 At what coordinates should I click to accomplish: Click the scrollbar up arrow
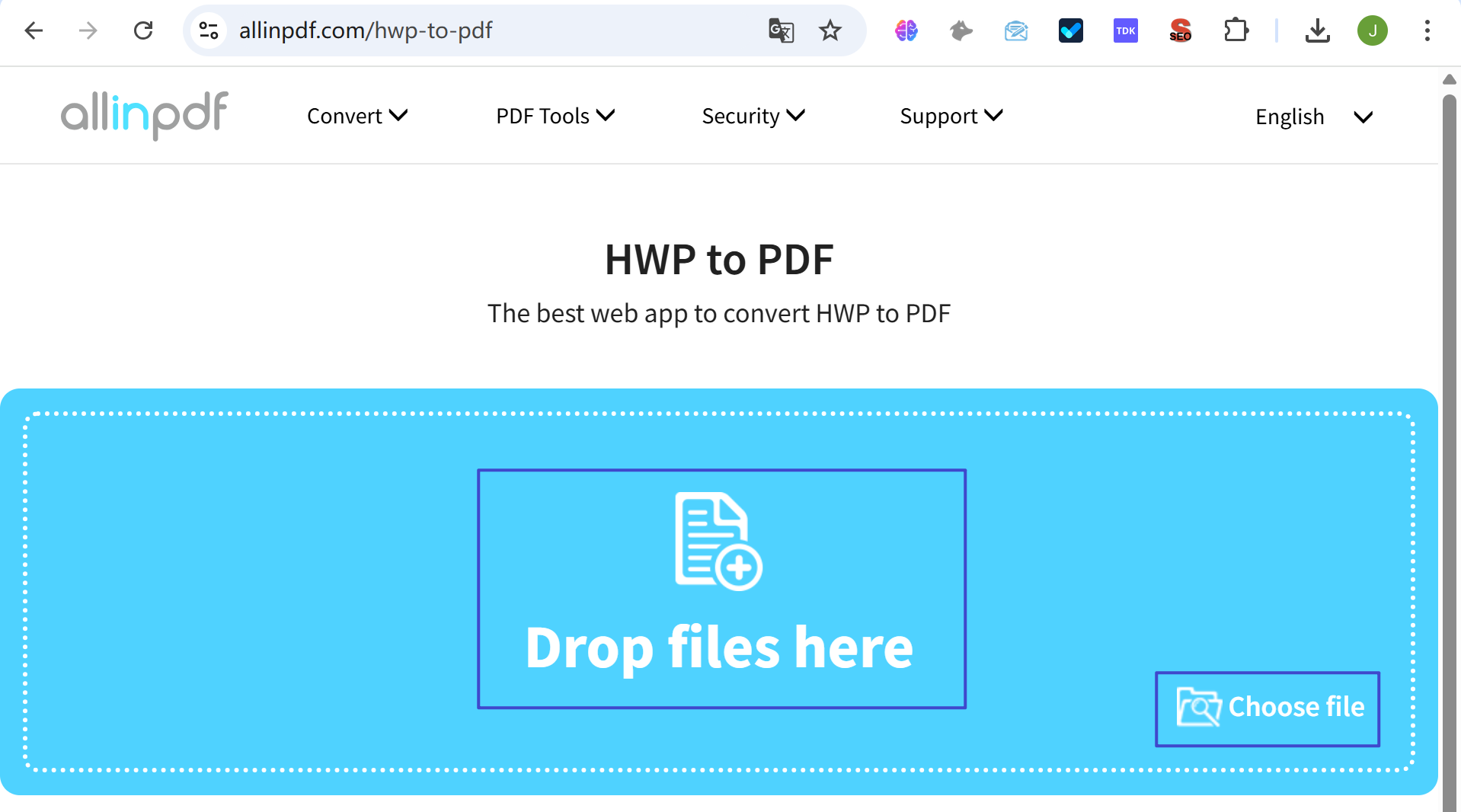click(1448, 79)
